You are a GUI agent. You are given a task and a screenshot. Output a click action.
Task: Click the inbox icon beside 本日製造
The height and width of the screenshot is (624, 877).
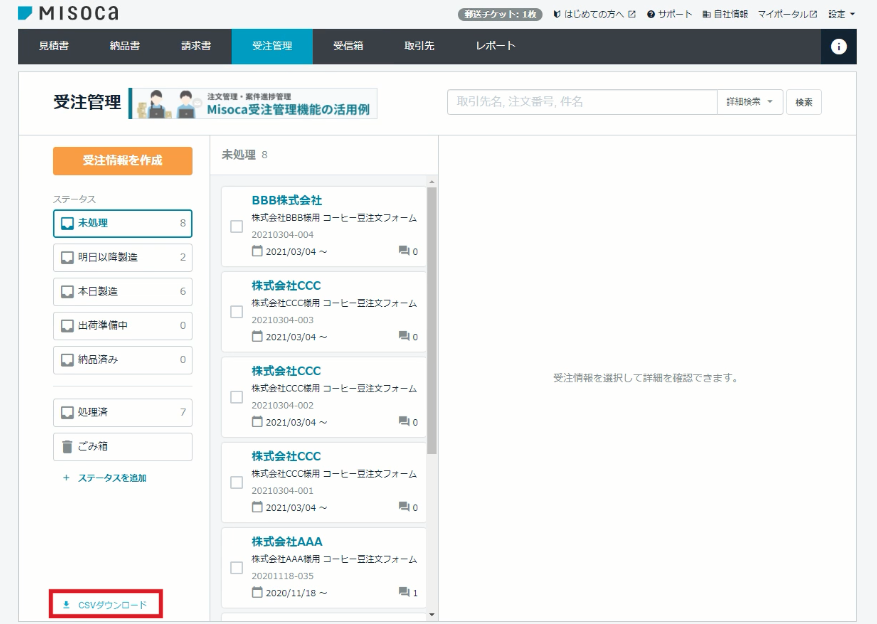(x=67, y=291)
